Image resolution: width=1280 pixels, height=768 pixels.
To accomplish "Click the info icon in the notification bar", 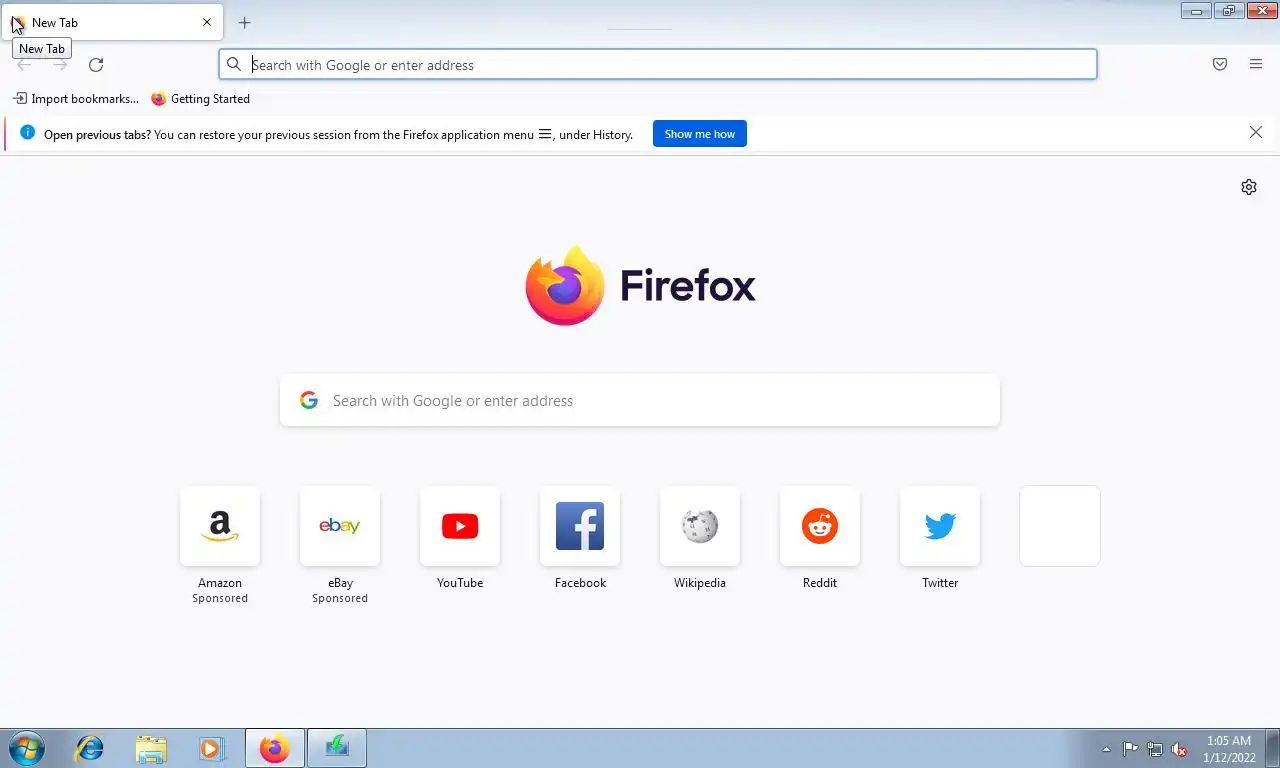I will (x=27, y=132).
